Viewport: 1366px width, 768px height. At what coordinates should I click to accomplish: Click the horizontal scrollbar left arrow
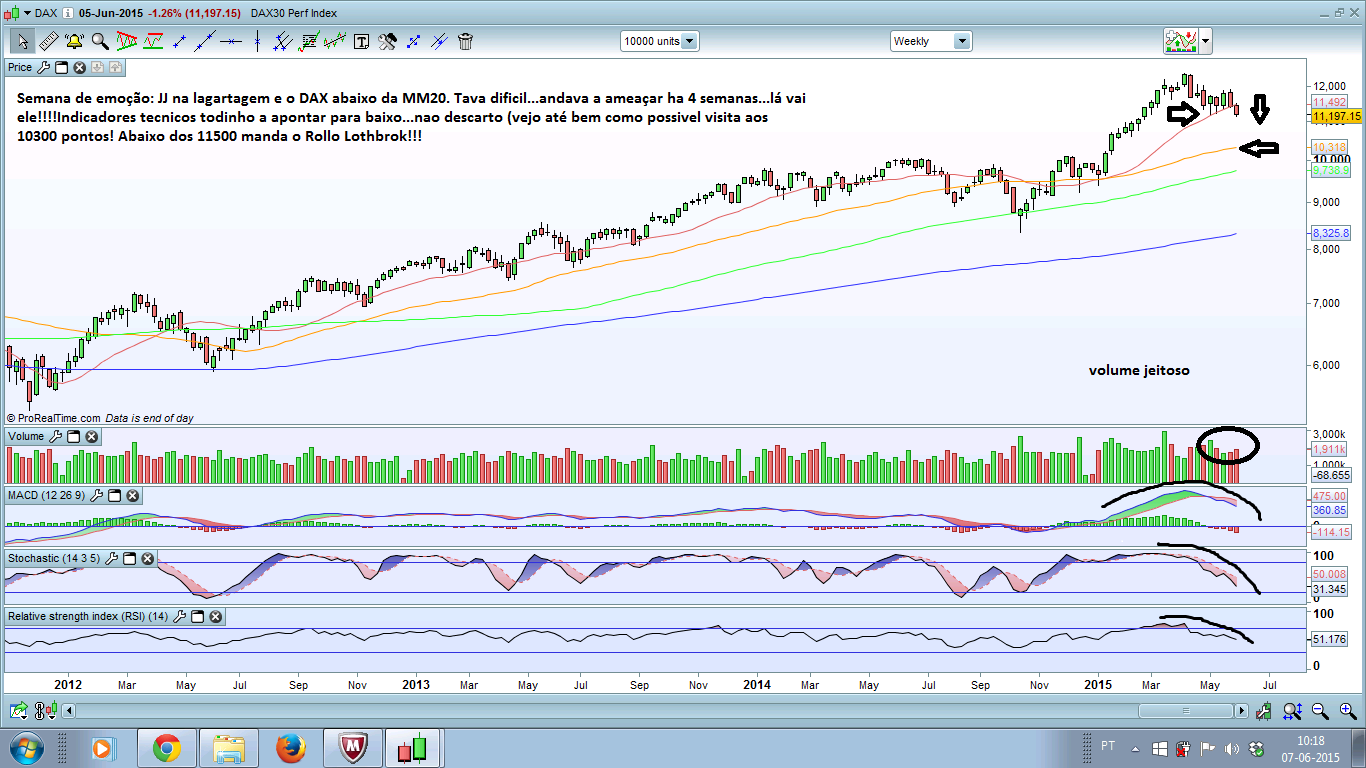[x=69, y=711]
